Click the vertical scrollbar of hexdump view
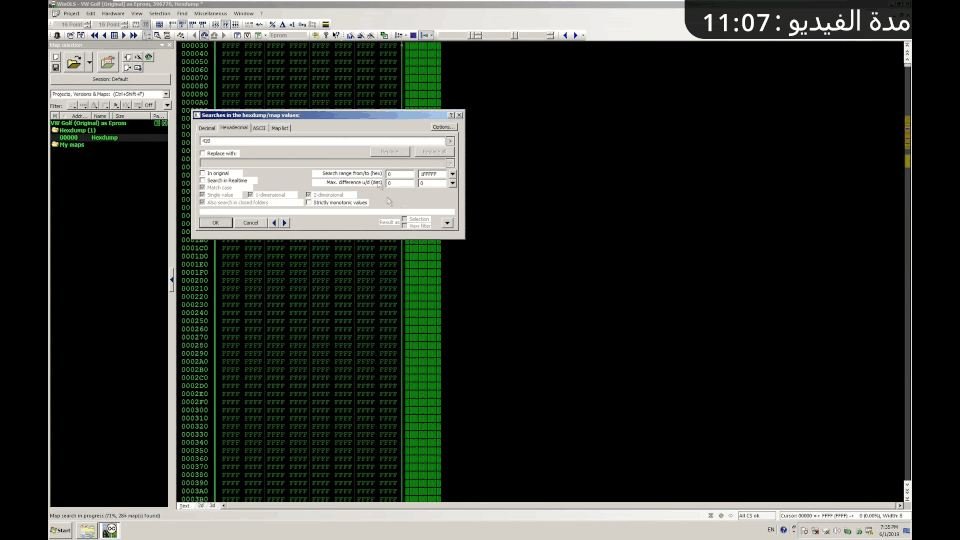 pos(907,271)
